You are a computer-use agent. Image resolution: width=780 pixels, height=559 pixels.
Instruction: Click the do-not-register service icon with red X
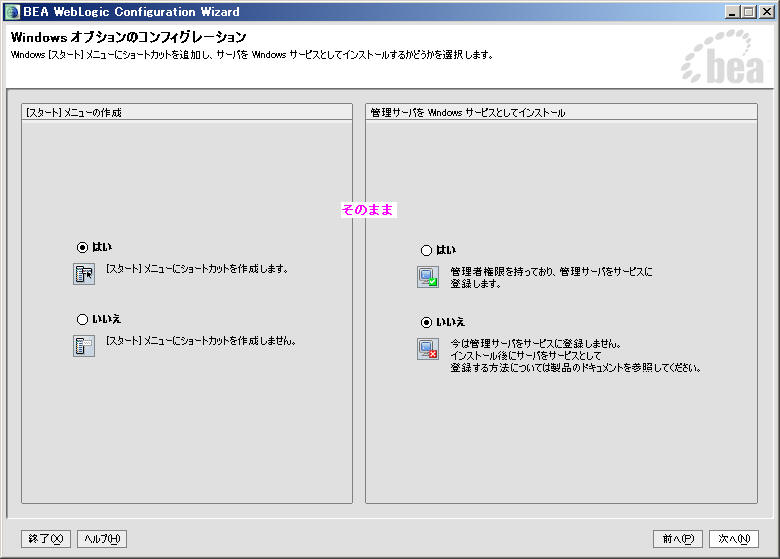coord(428,349)
